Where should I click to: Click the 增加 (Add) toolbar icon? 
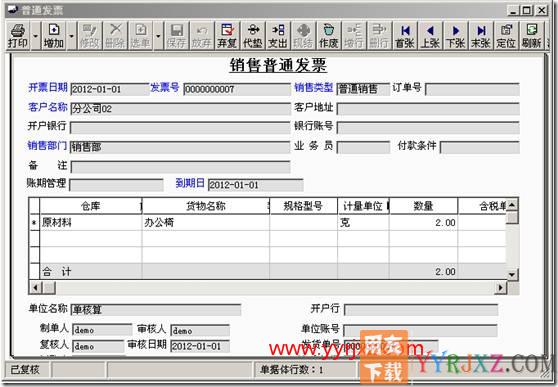click(x=54, y=36)
